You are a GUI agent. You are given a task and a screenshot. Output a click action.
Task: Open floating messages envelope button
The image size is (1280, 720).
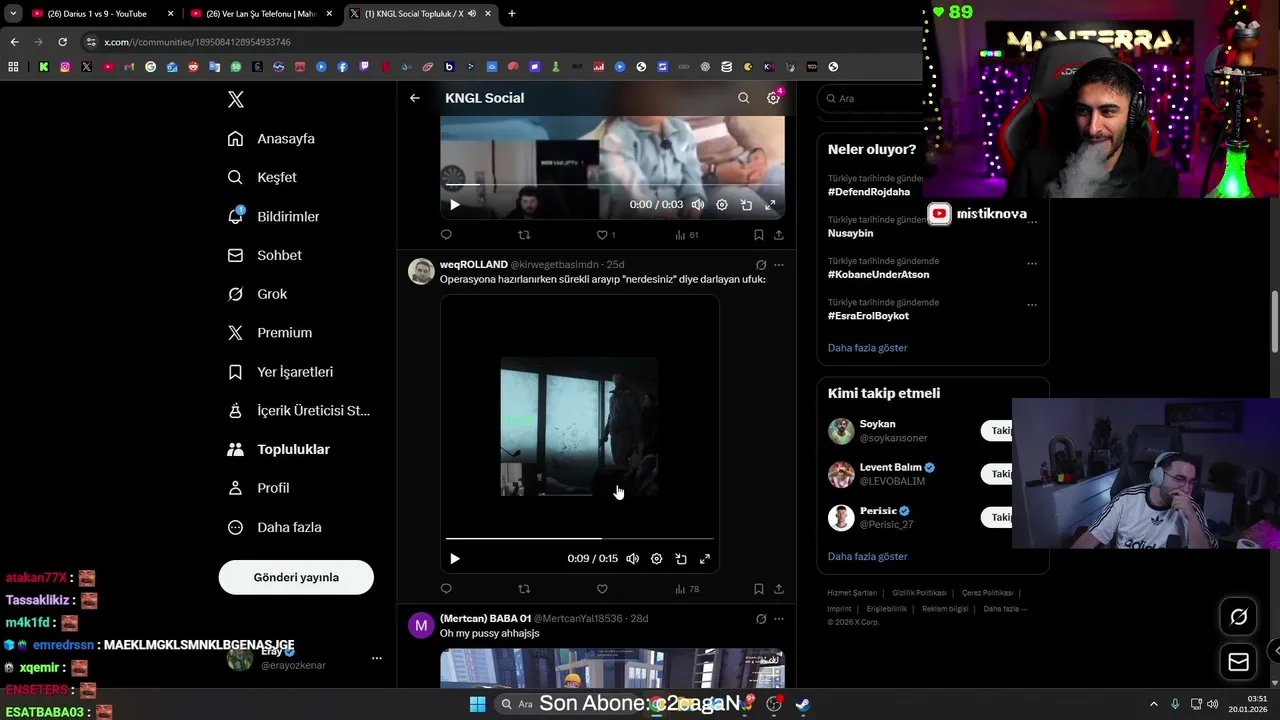click(x=1238, y=662)
